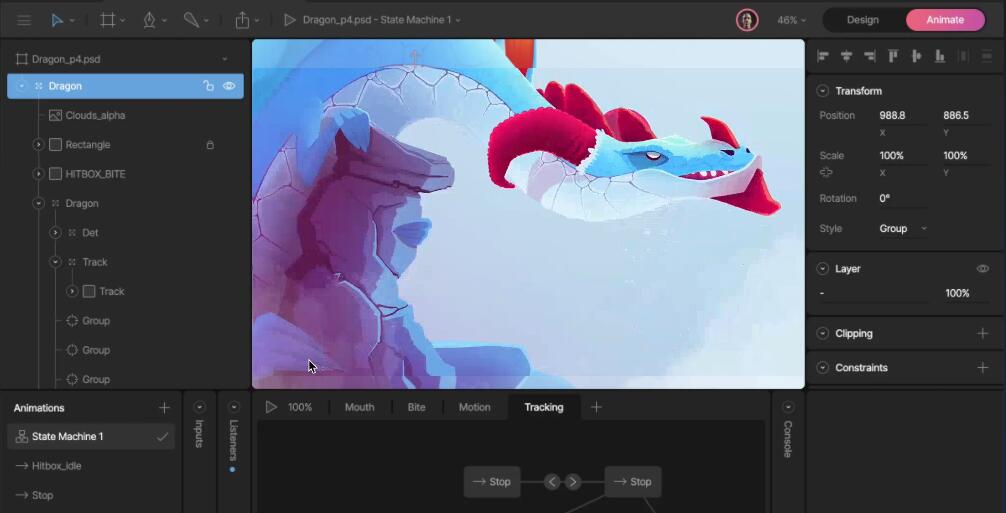Open the Style Group dropdown
Image resolution: width=1006 pixels, height=513 pixels.
pos(903,228)
